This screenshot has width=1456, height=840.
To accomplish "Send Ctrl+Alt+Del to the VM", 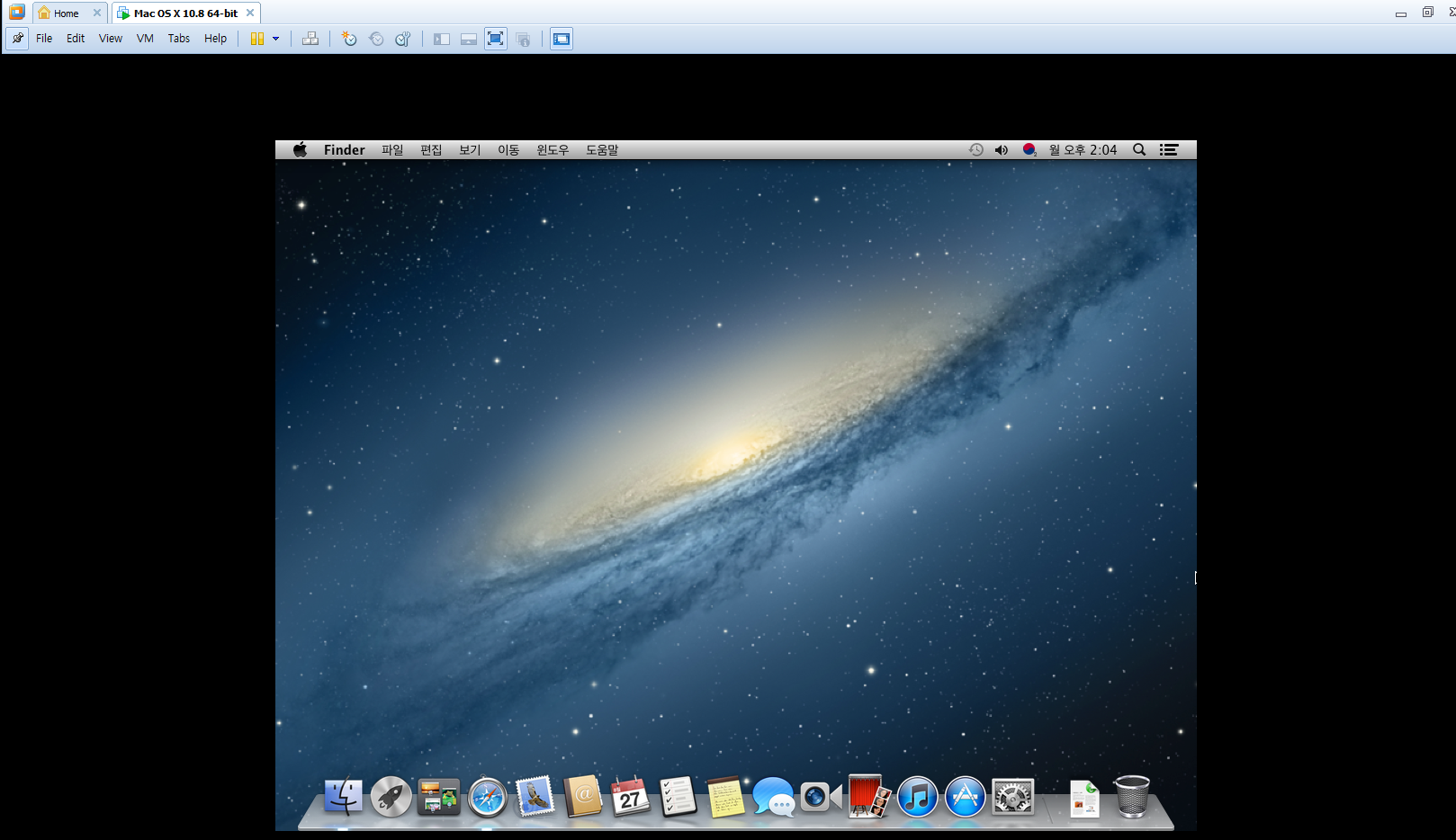I will click(310, 39).
